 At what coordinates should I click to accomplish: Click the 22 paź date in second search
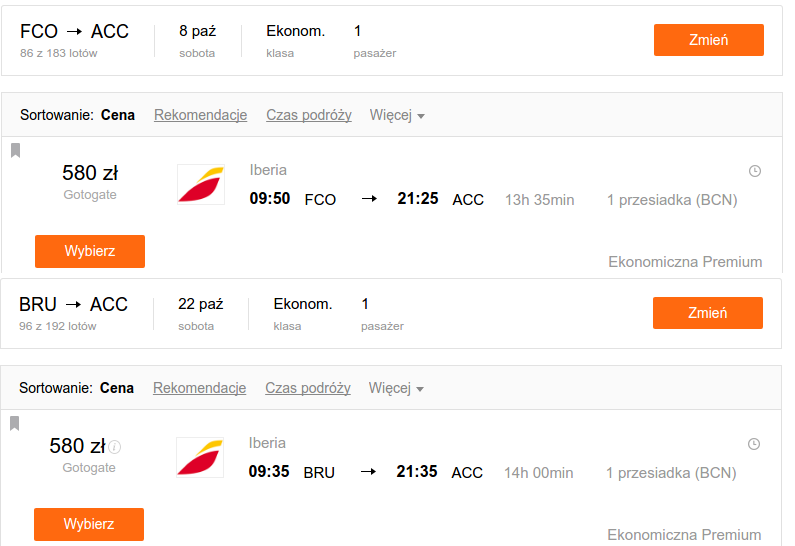point(201,304)
